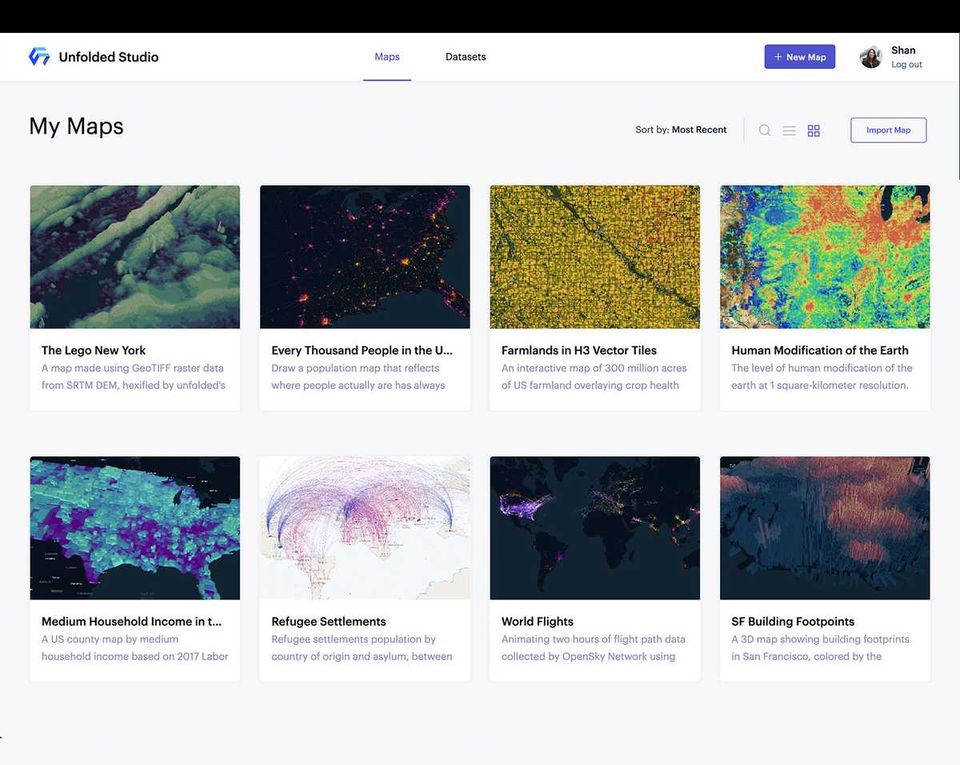Open Medium Household Income map thumbnail

point(135,528)
